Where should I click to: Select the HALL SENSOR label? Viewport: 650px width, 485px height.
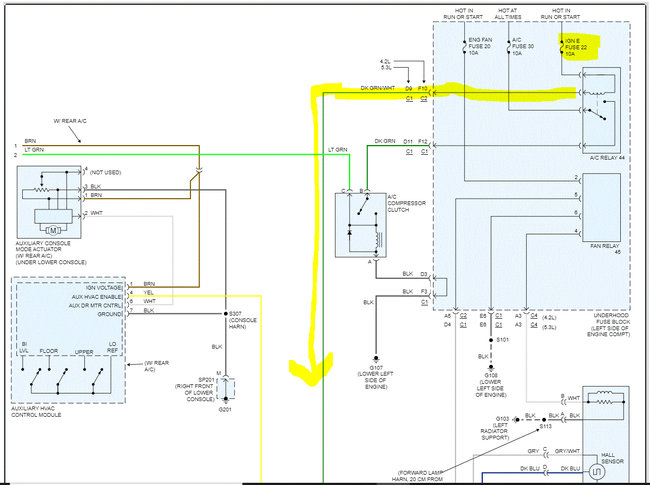point(611,458)
